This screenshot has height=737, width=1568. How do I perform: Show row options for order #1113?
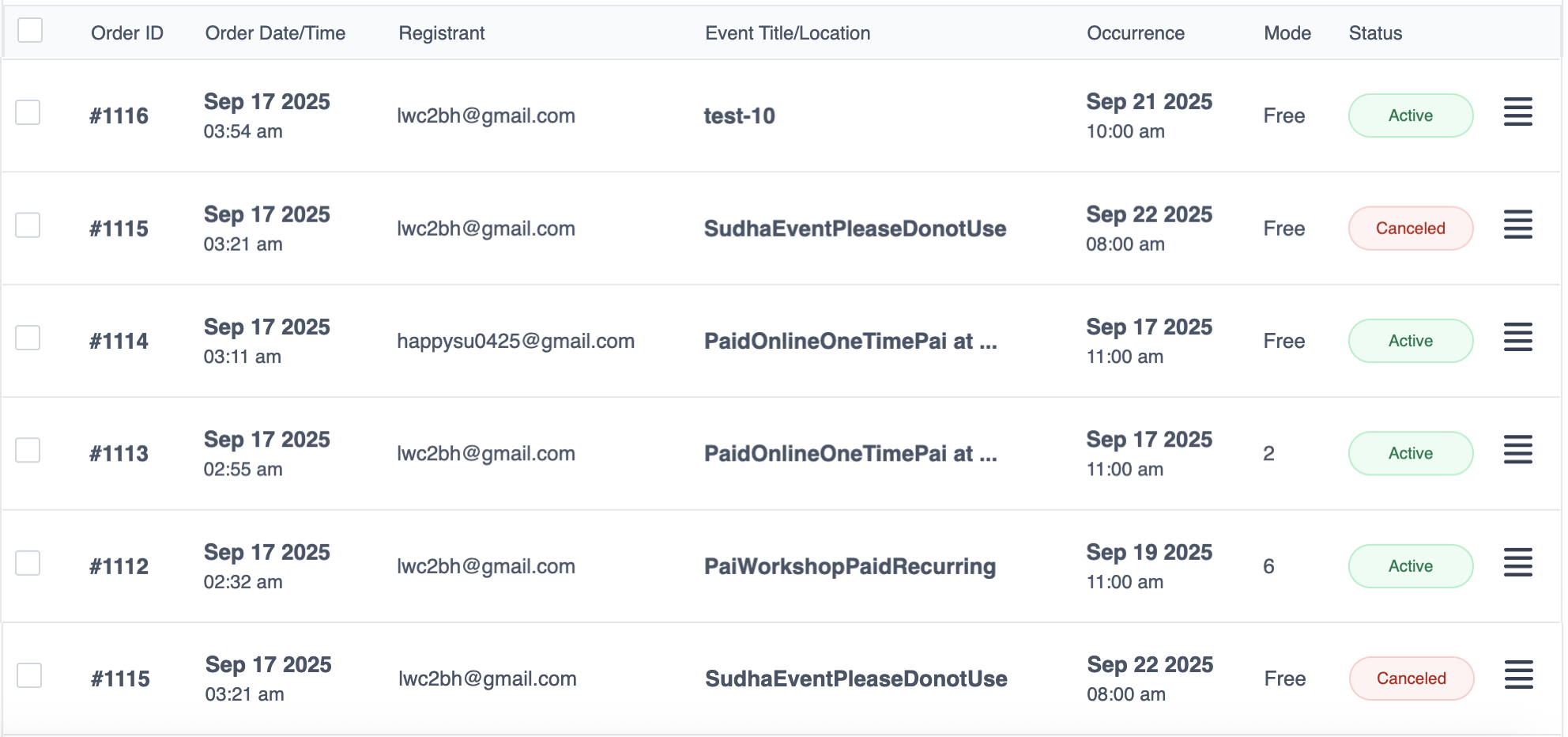pyautogui.click(x=1517, y=450)
